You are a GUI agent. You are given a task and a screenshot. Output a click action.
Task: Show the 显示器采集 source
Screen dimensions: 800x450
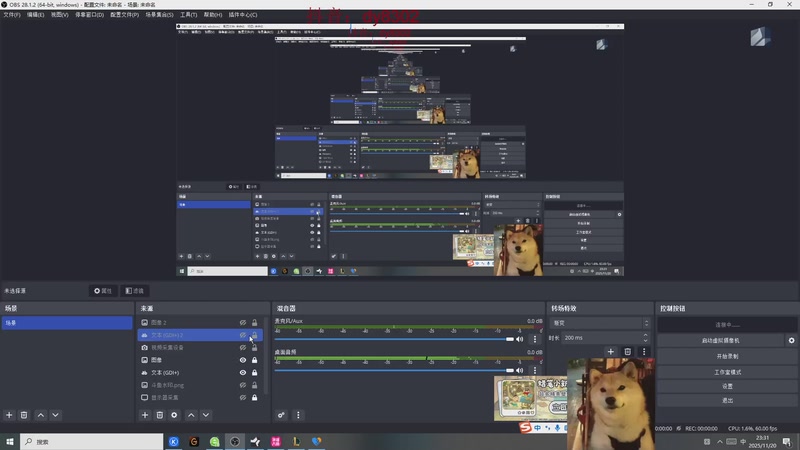coord(243,397)
